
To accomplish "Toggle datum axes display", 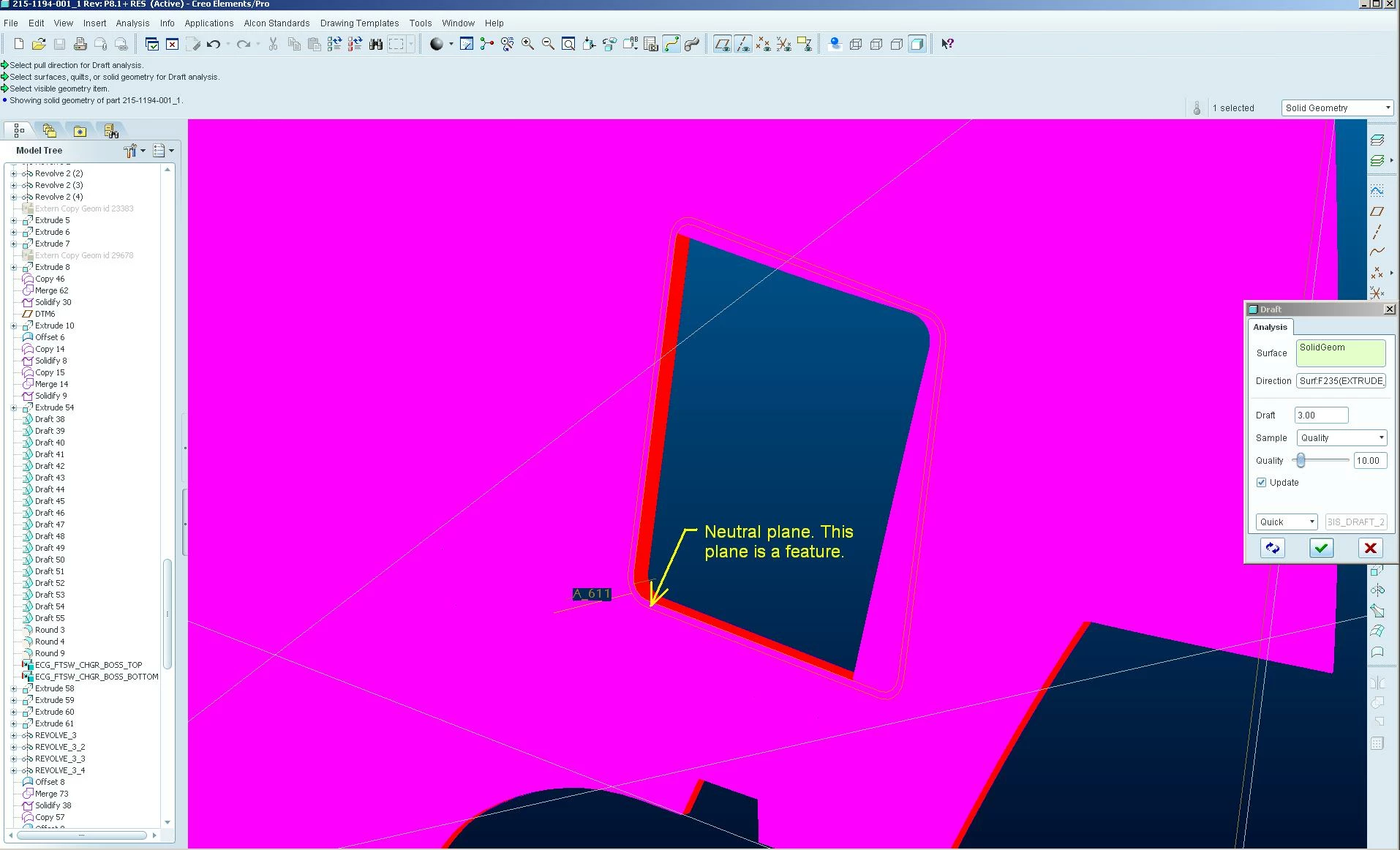I will (x=742, y=44).
